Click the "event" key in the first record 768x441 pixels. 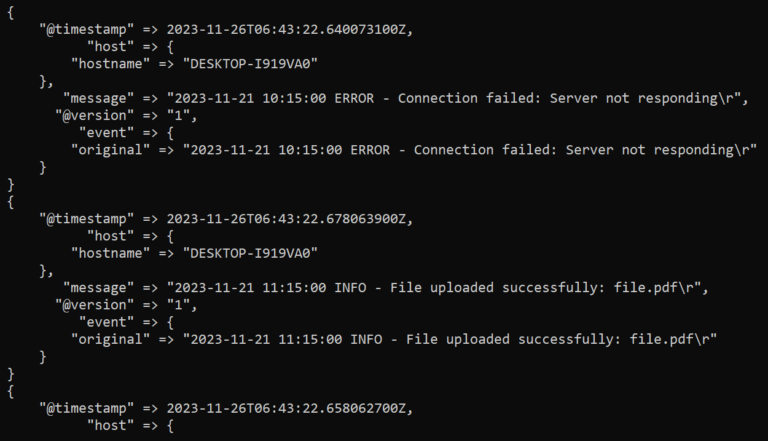[x=106, y=132]
